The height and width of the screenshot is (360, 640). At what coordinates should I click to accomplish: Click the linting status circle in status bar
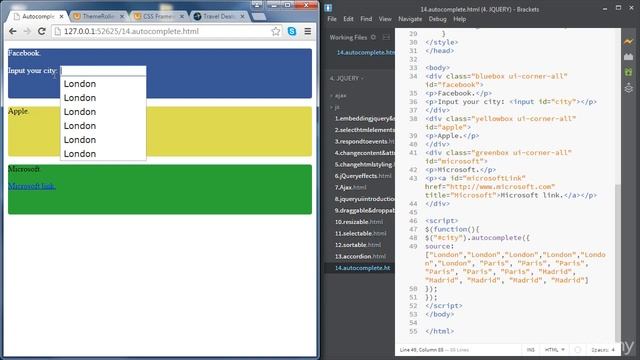point(578,350)
